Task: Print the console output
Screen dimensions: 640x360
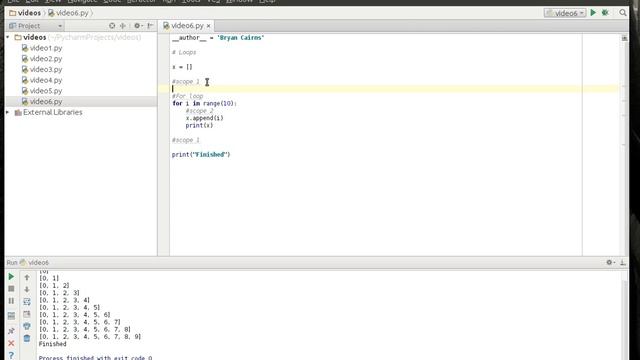Action: click(x=27, y=326)
